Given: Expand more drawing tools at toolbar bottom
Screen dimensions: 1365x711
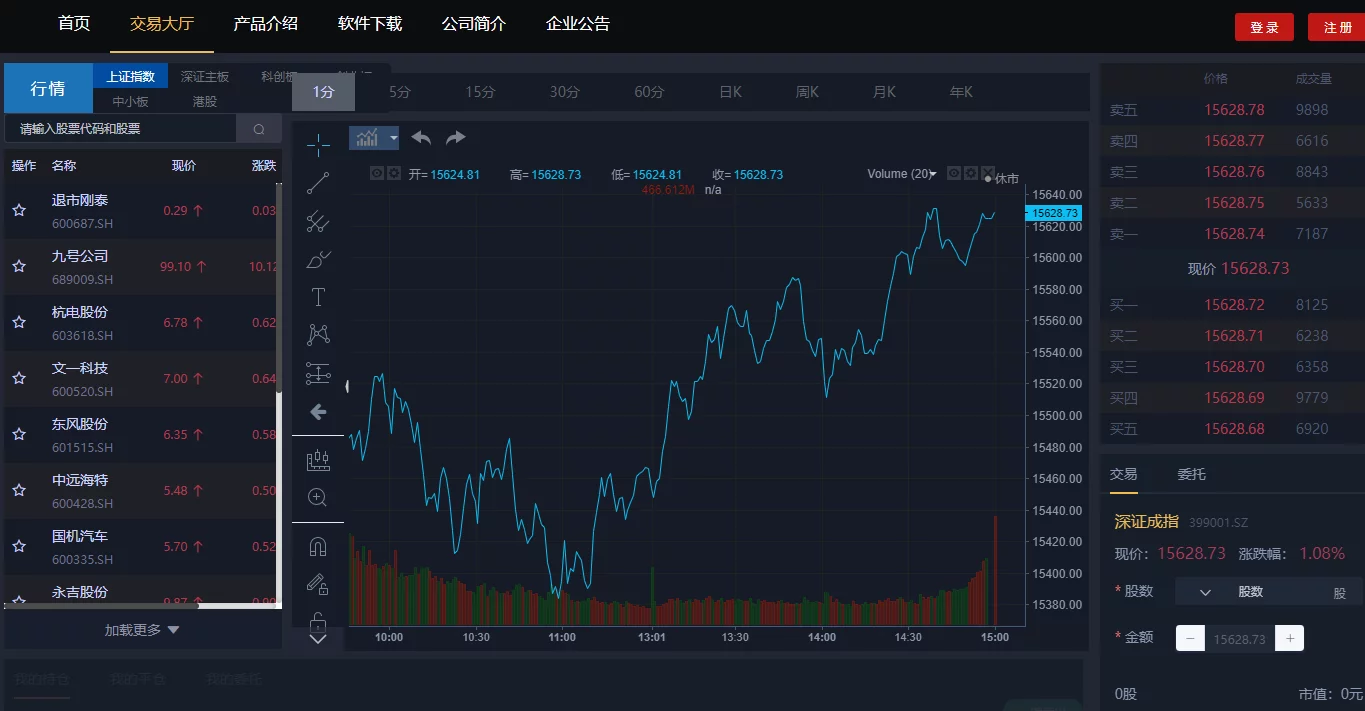Looking at the screenshot, I should 318,638.
